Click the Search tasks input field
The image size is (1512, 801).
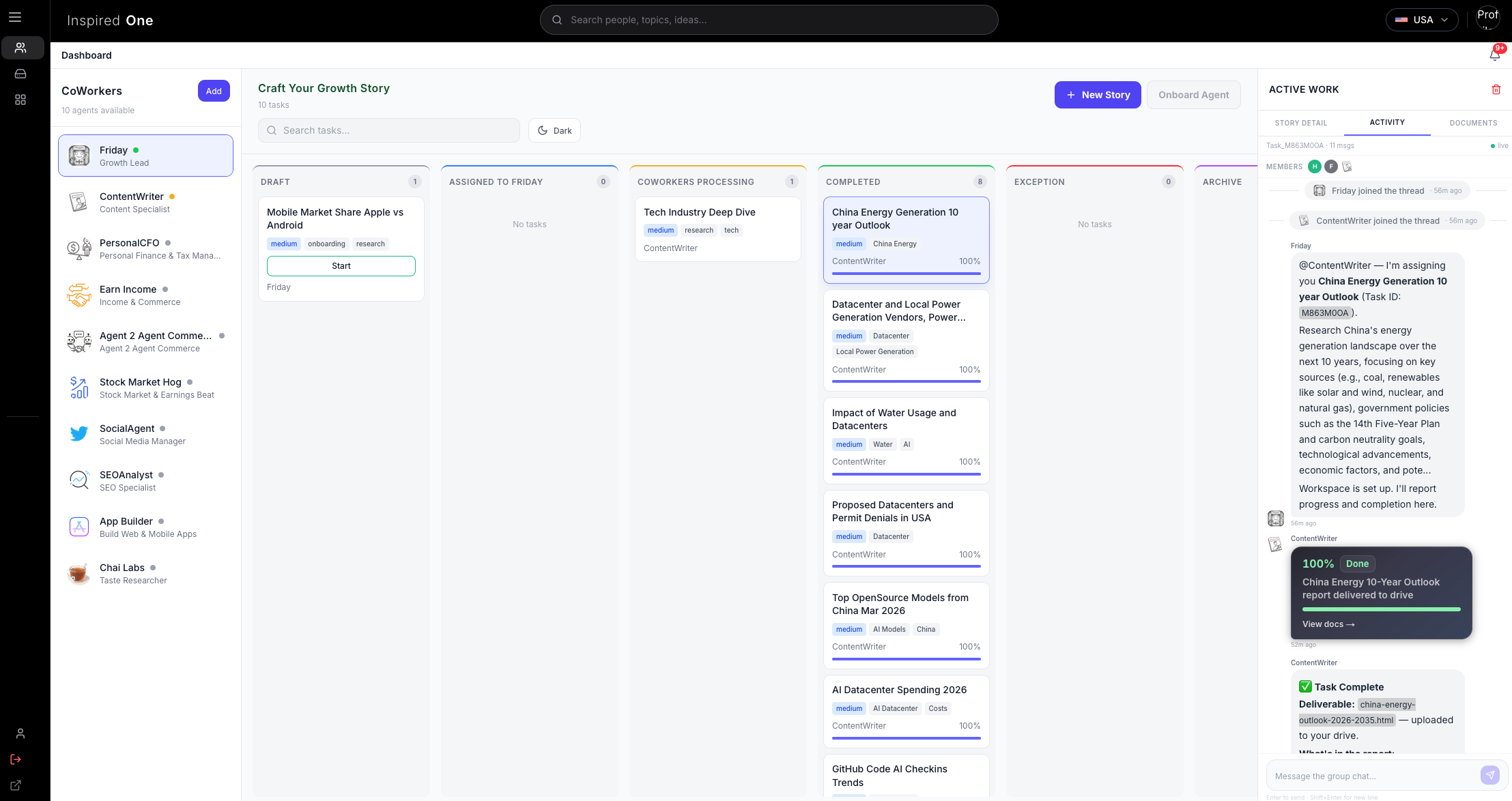388,130
